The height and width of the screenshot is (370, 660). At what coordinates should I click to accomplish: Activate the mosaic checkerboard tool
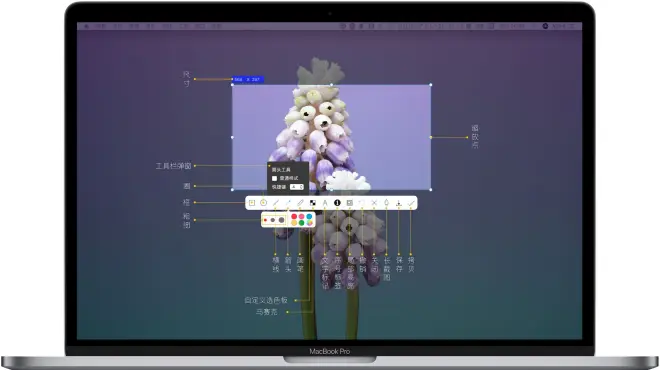pos(313,203)
